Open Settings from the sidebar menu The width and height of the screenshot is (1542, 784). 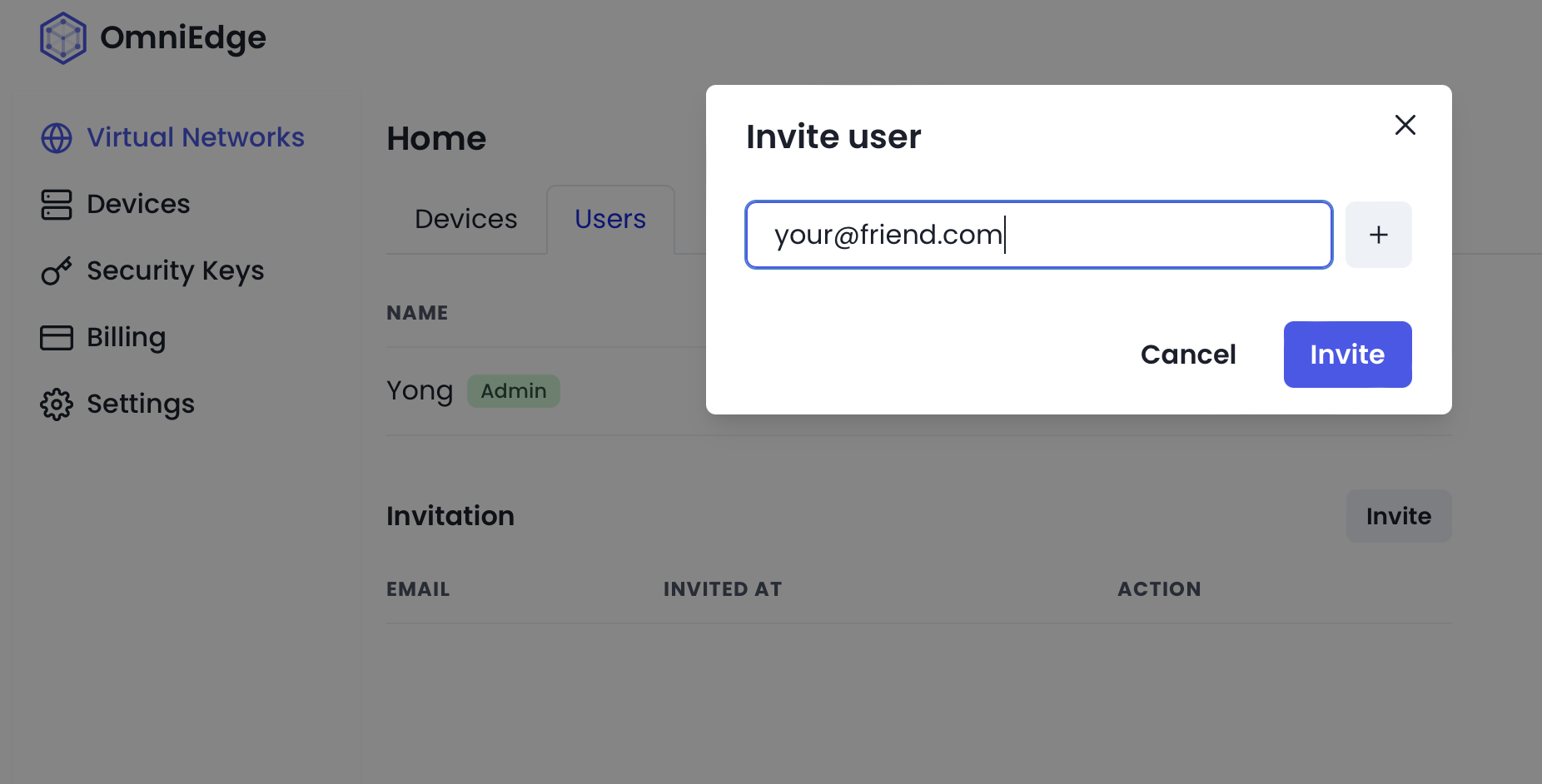pos(141,404)
